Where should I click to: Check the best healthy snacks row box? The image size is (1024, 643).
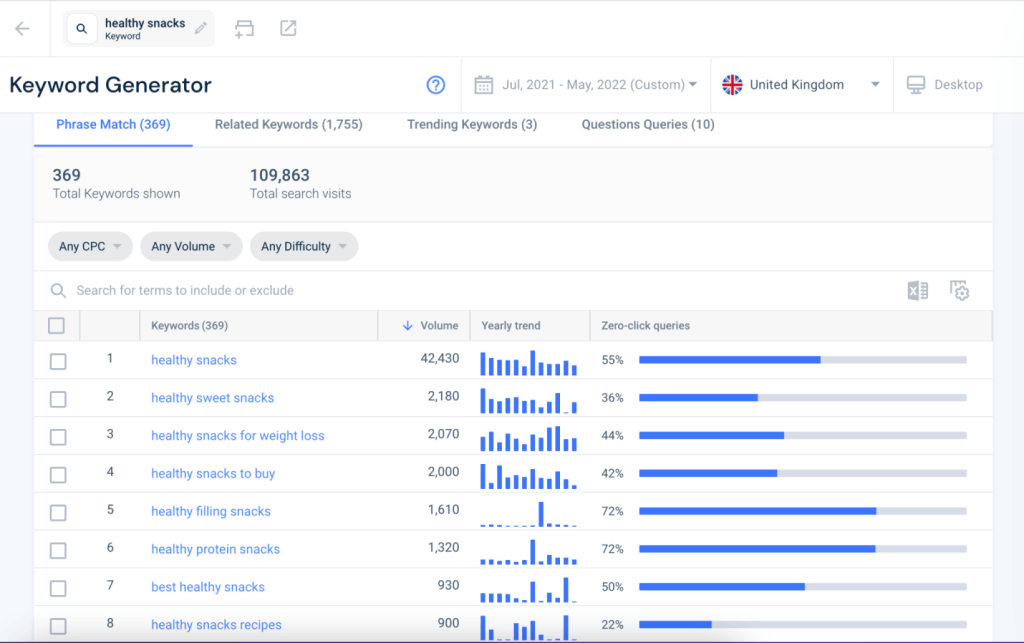[x=58, y=588]
